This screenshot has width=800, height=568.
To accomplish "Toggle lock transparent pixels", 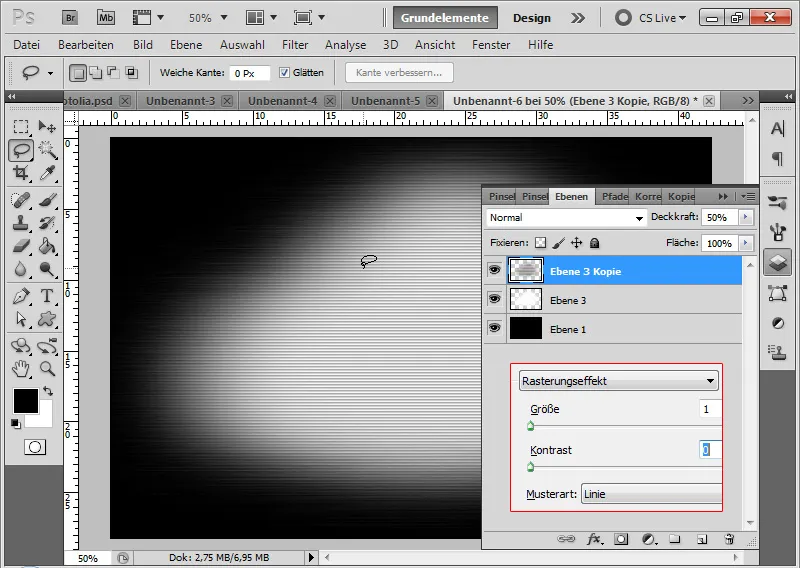I will [540, 243].
